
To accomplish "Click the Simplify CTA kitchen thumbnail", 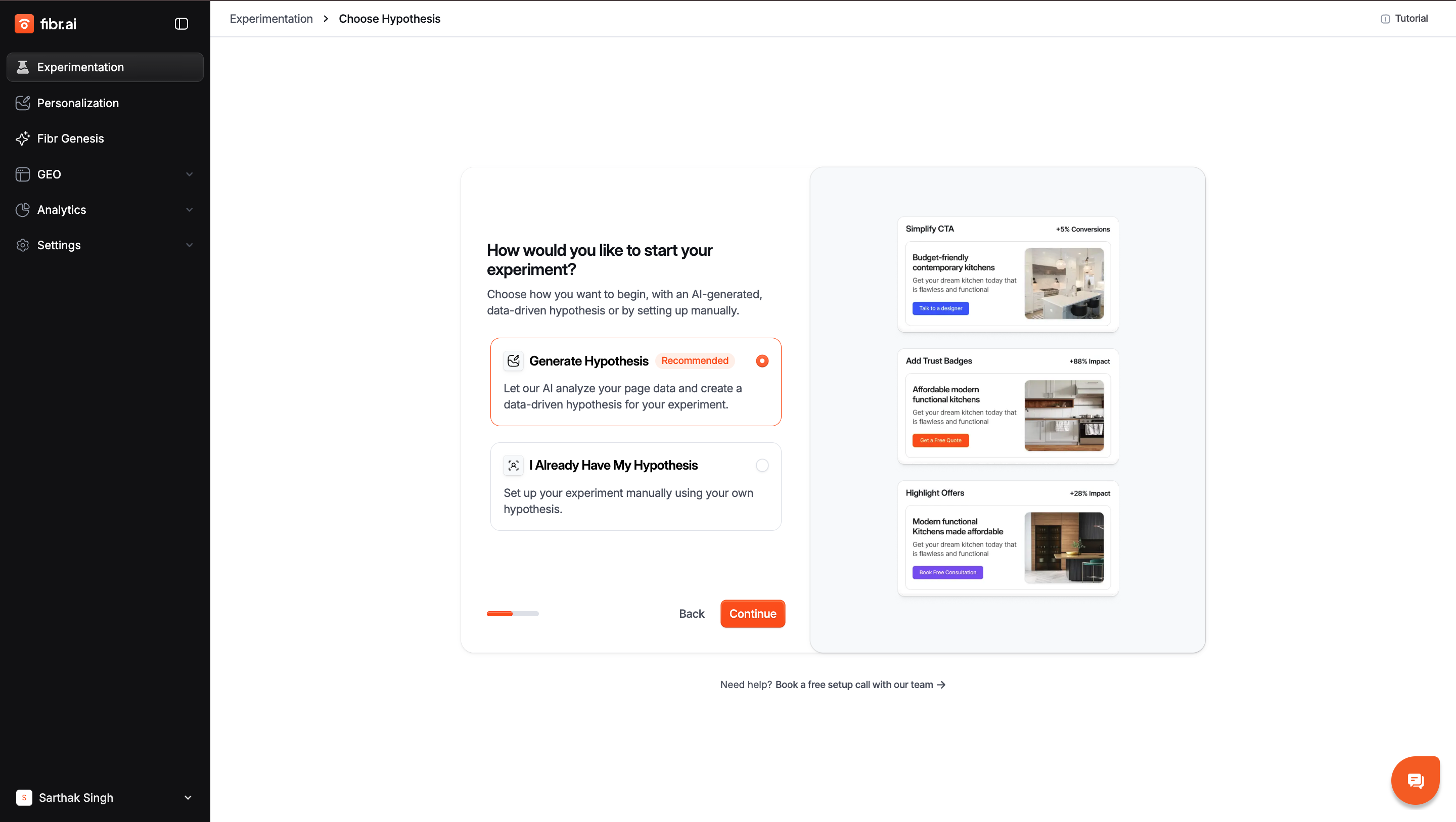I will (1064, 284).
